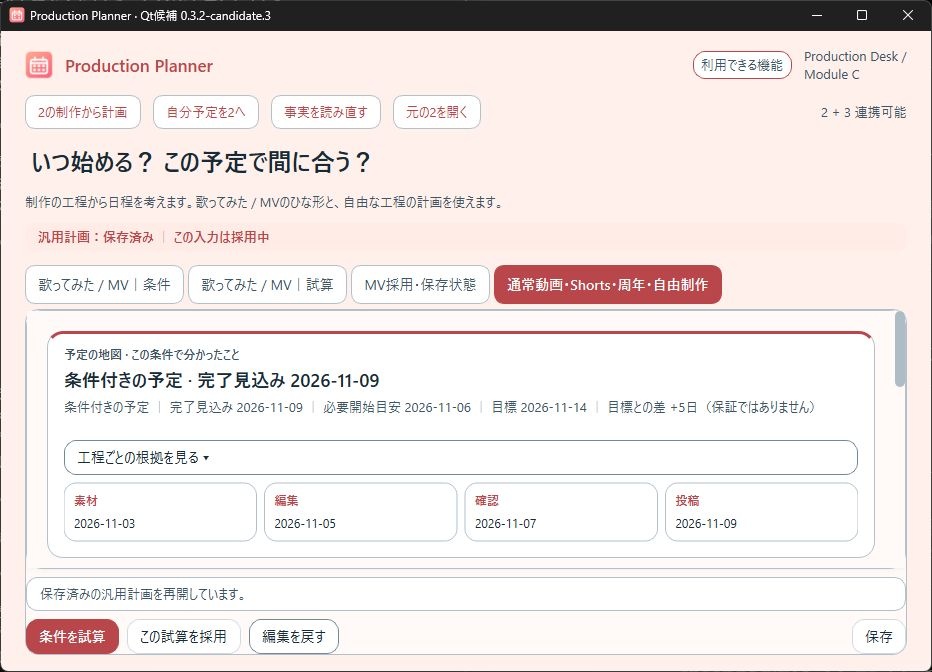Open the MV採用・保存状態 tab

coord(420,285)
